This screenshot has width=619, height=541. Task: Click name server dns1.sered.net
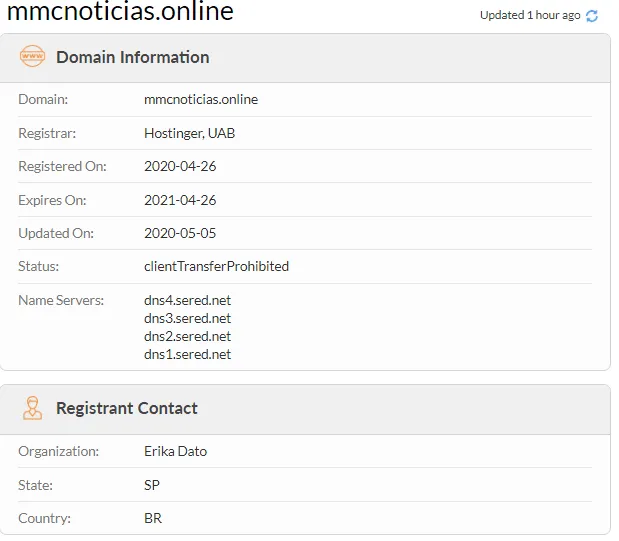(187, 354)
